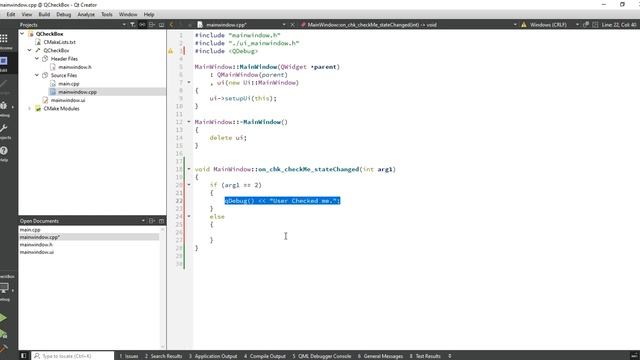Toggle right sidebar button in status bar
Screen dimensions: 640x360
(x=634, y=356)
